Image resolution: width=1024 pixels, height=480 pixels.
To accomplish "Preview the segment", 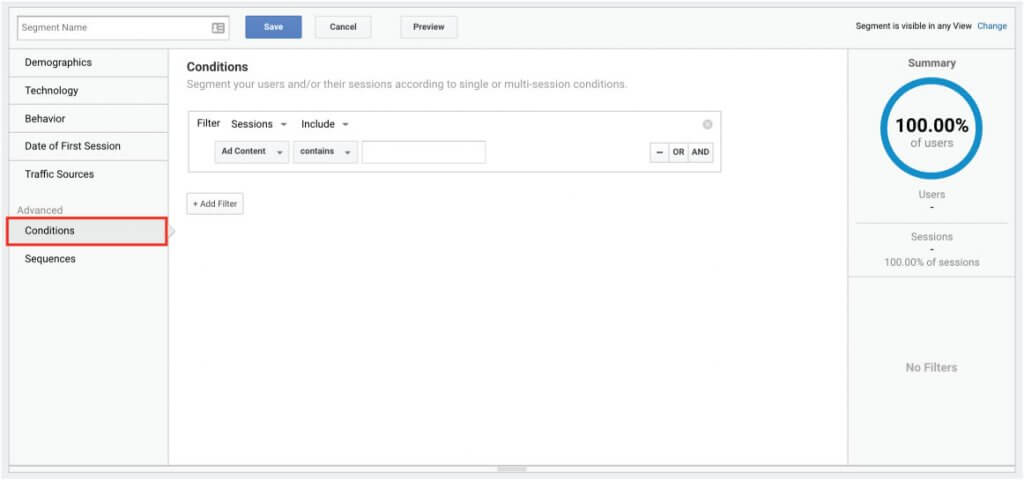I will click(429, 27).
